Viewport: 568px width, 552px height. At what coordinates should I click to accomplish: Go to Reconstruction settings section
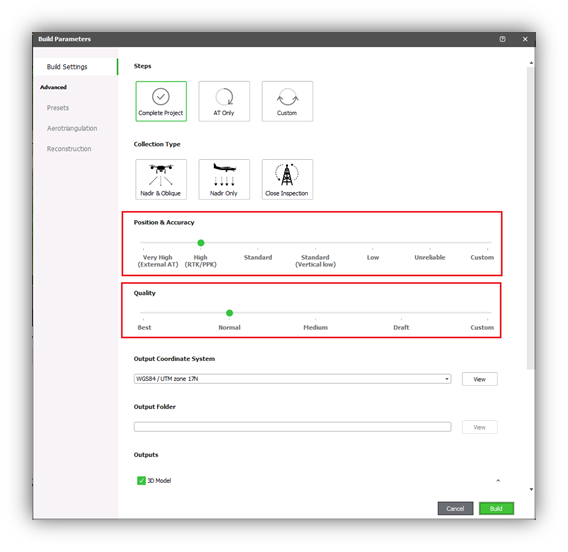(69, 149)
